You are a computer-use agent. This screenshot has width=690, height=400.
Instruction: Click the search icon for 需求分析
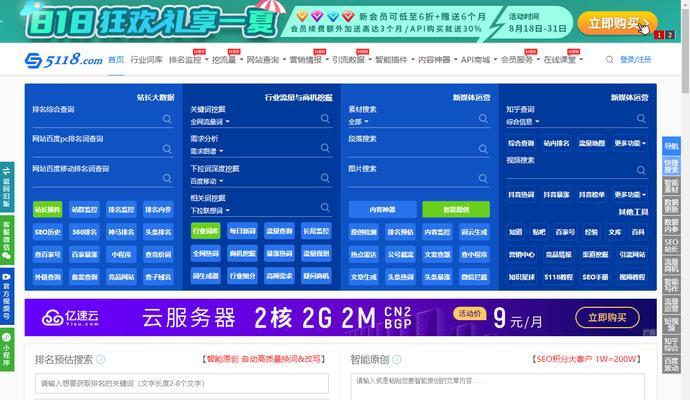click(x=325, y=148)
